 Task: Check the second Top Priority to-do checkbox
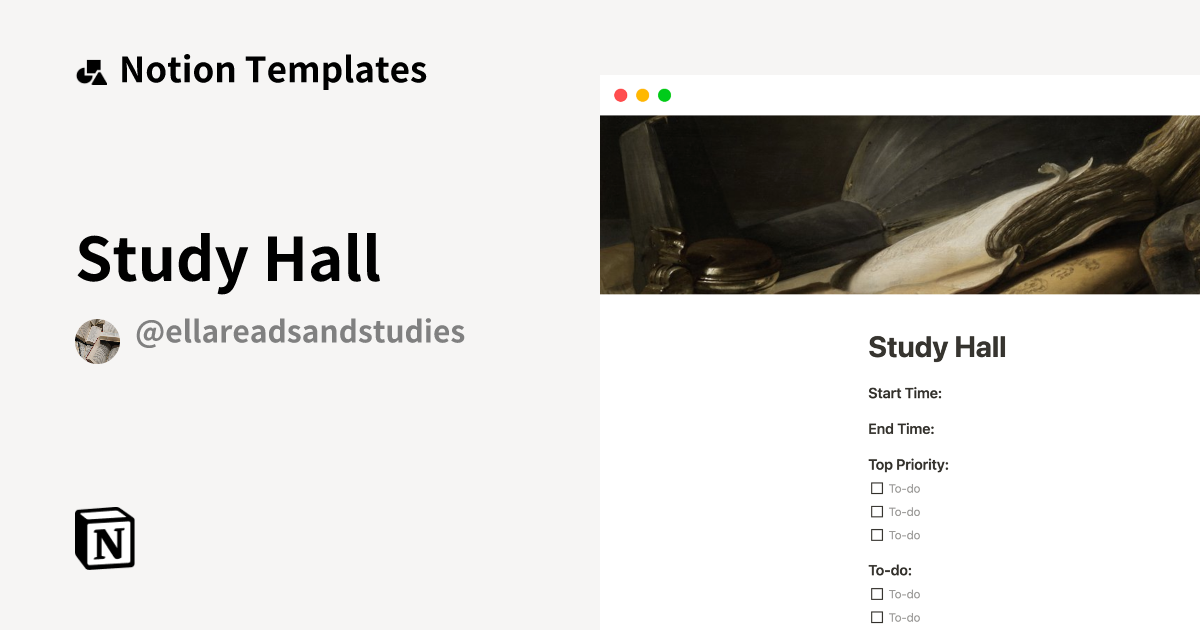click(876, 511)
